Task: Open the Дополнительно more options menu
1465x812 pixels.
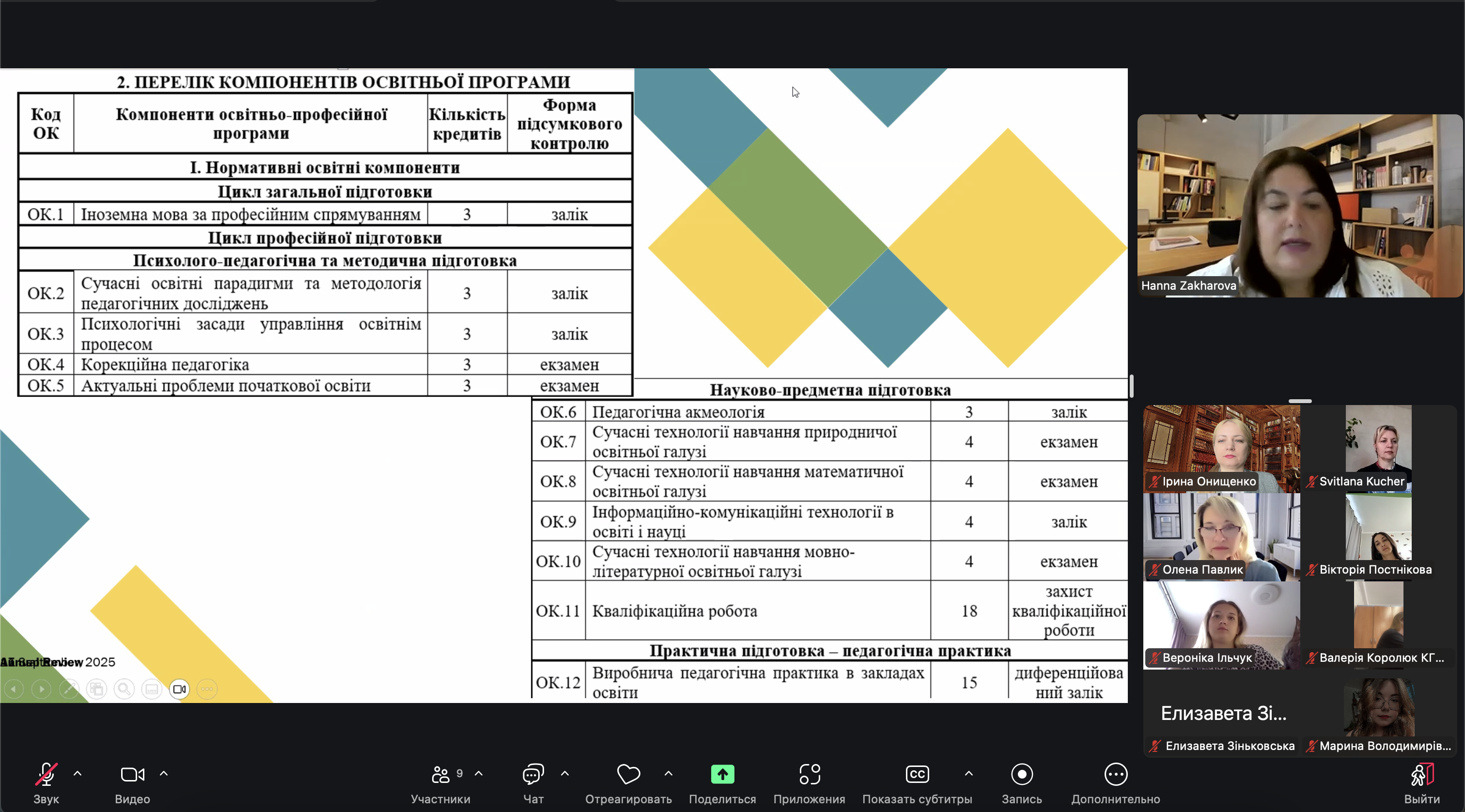Action: pyautogui.click(x=1115, y=775)
